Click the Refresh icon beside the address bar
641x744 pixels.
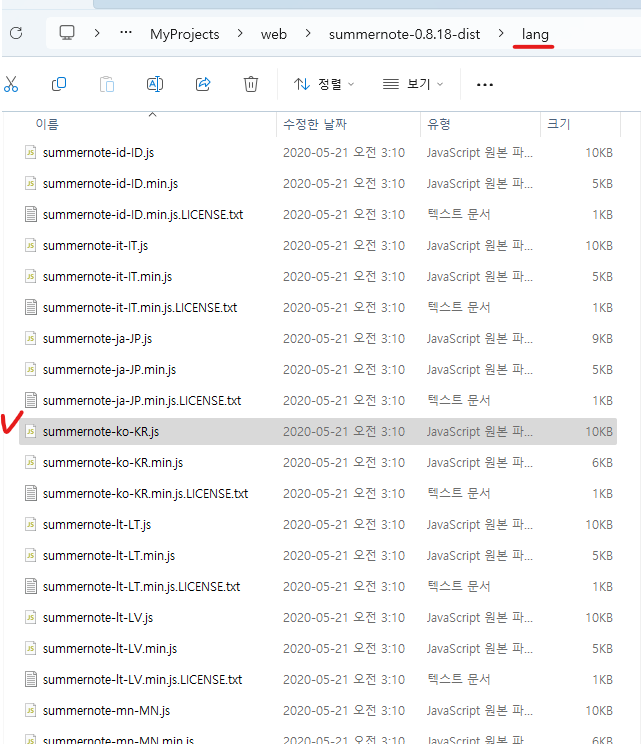tap(16, 33)
